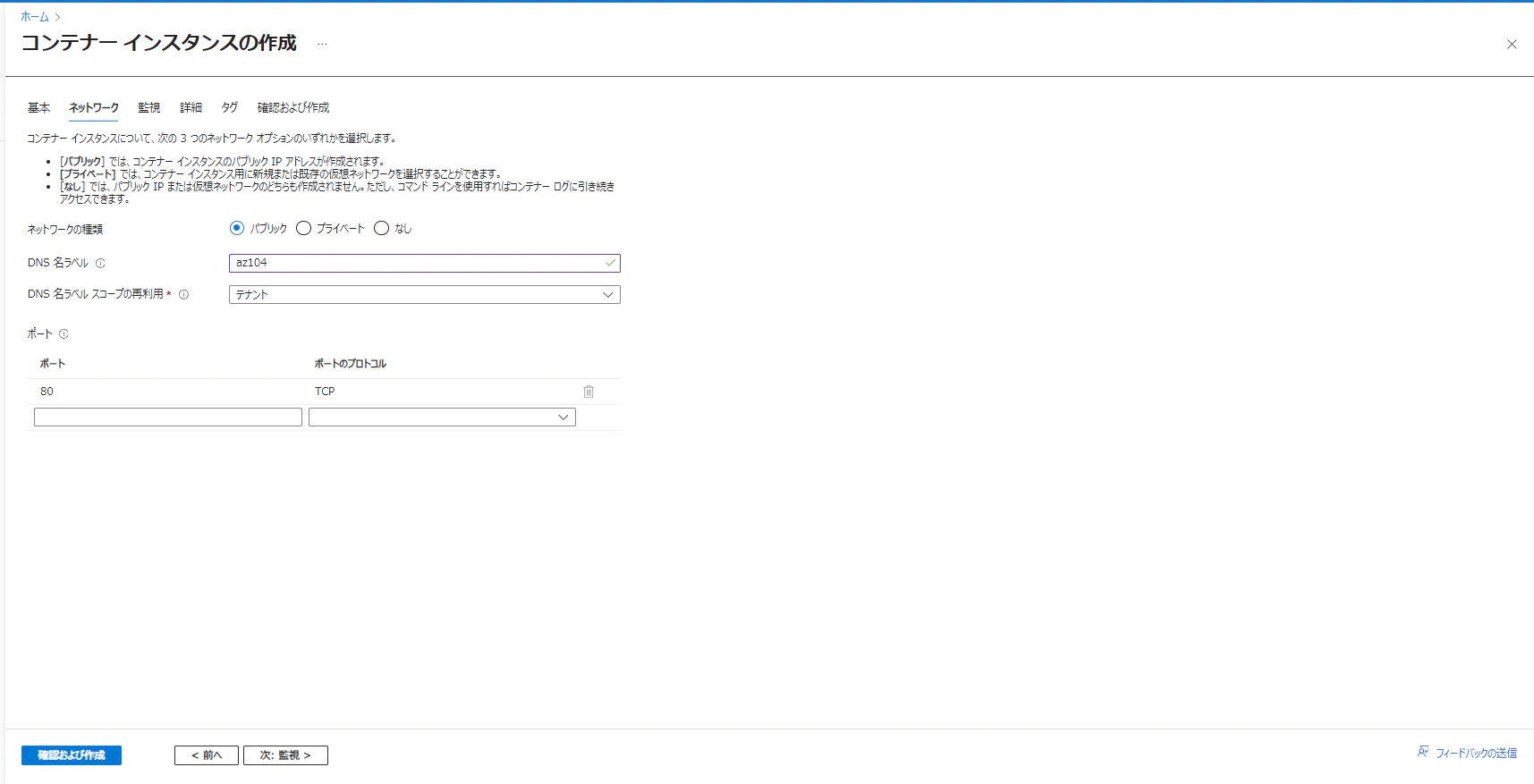Click info icon next to DNS 名ラベル スコープの再利用
The width and height of the screenshot is (1534, 784).
coord(183,294)
